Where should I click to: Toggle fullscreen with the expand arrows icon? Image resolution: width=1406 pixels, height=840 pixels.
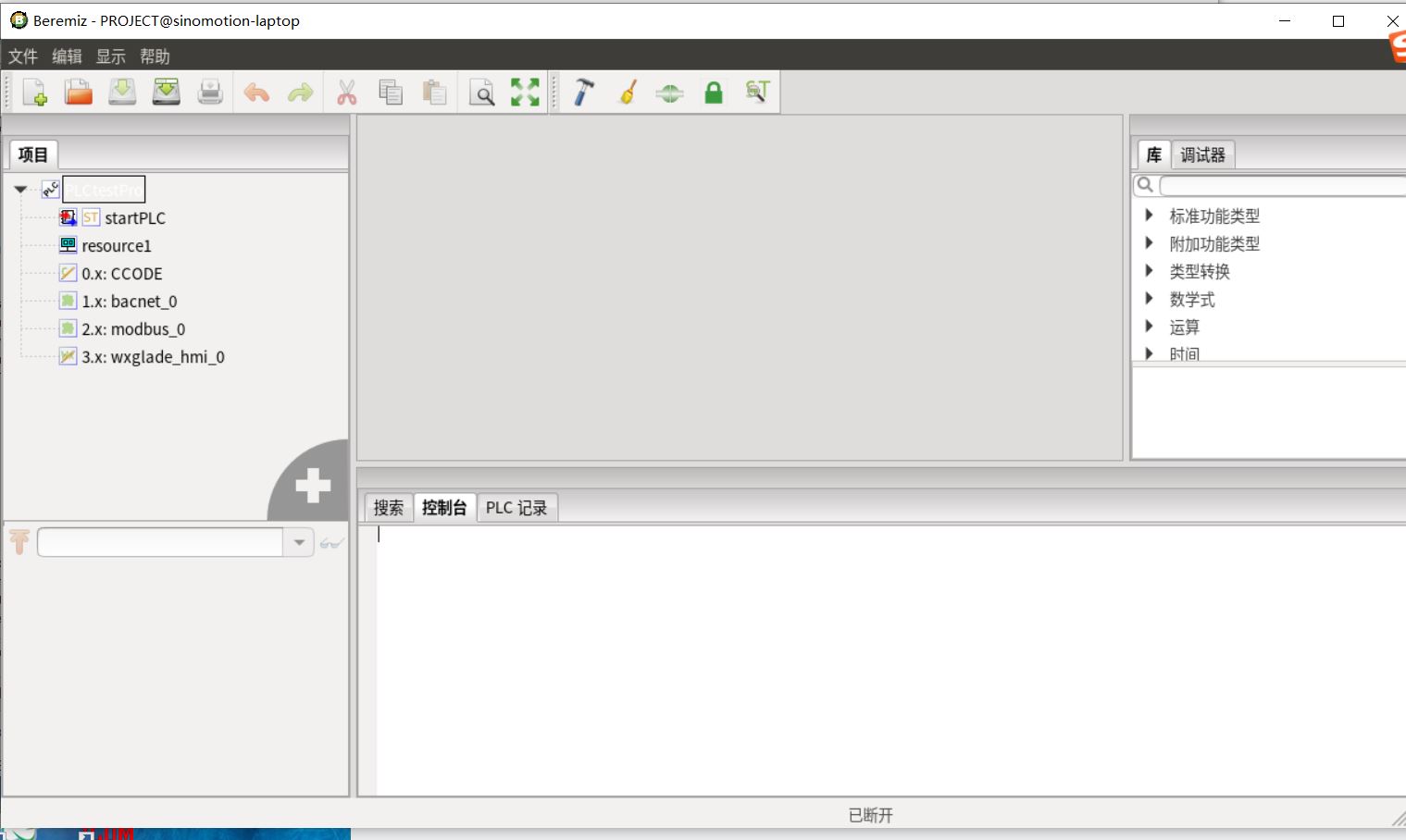(525, 92)
